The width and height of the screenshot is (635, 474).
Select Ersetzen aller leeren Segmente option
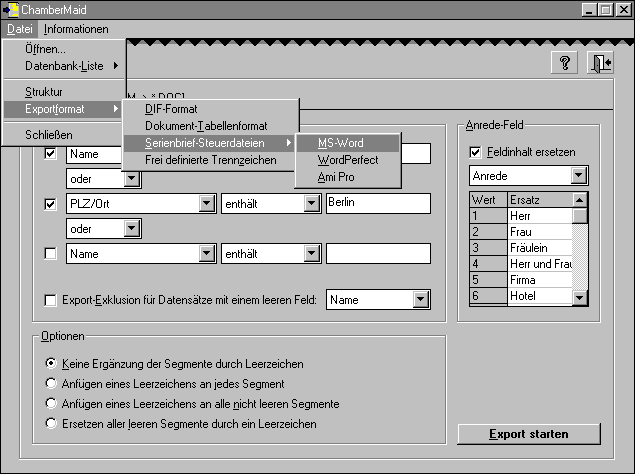click(51, 424)
